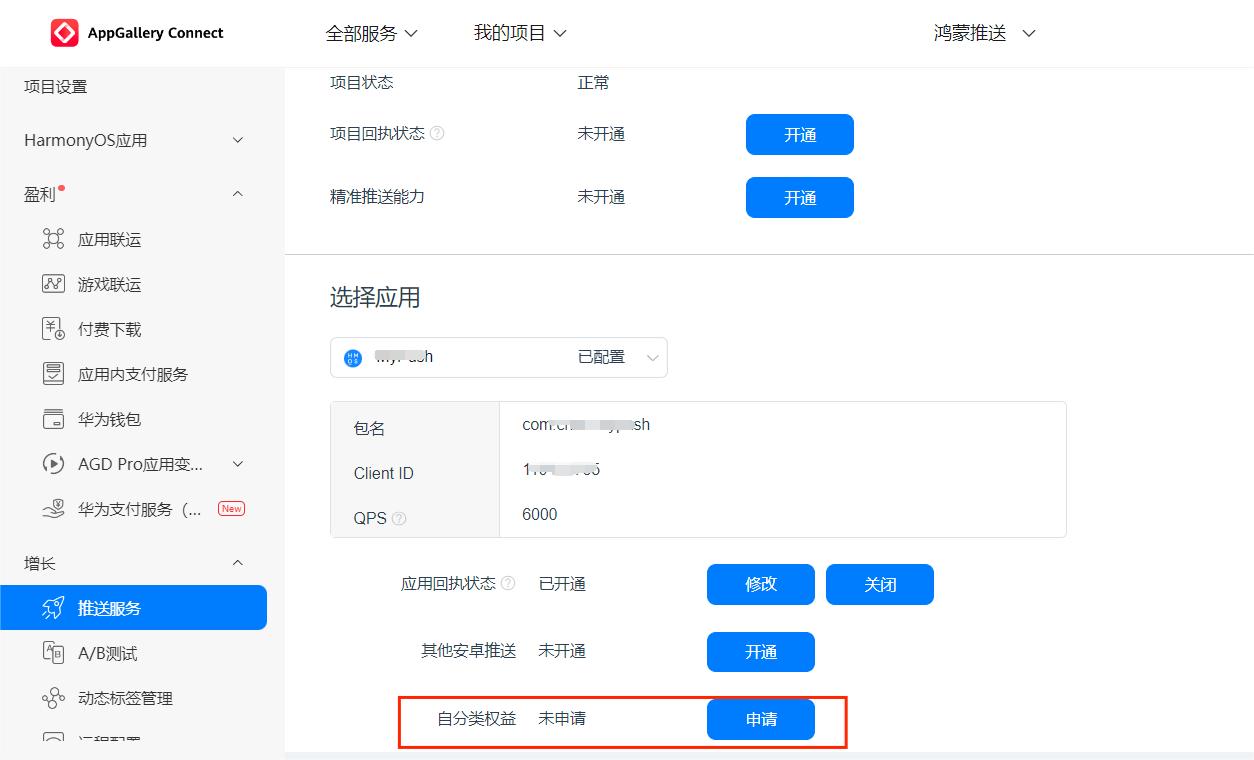Collapse the 盈利 sidebar section

[238, 194]
